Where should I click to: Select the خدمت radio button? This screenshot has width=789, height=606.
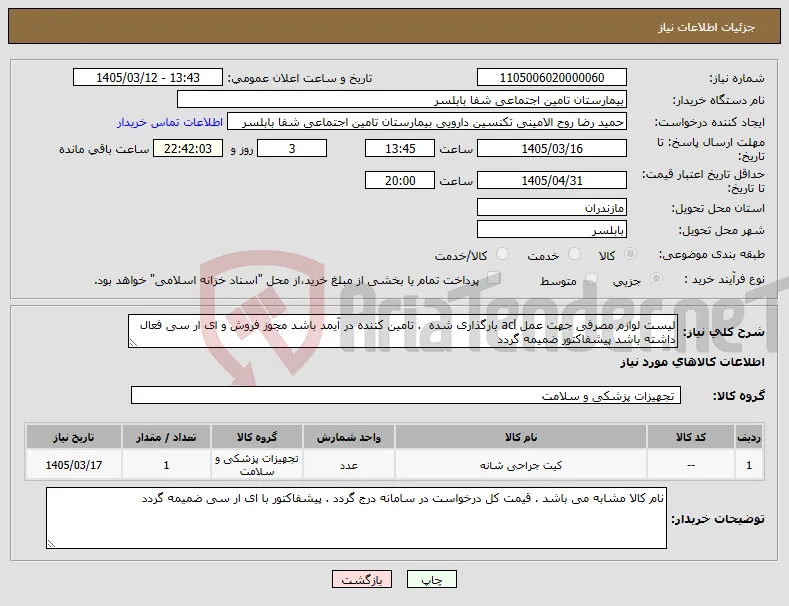click(x=574, y=254)
